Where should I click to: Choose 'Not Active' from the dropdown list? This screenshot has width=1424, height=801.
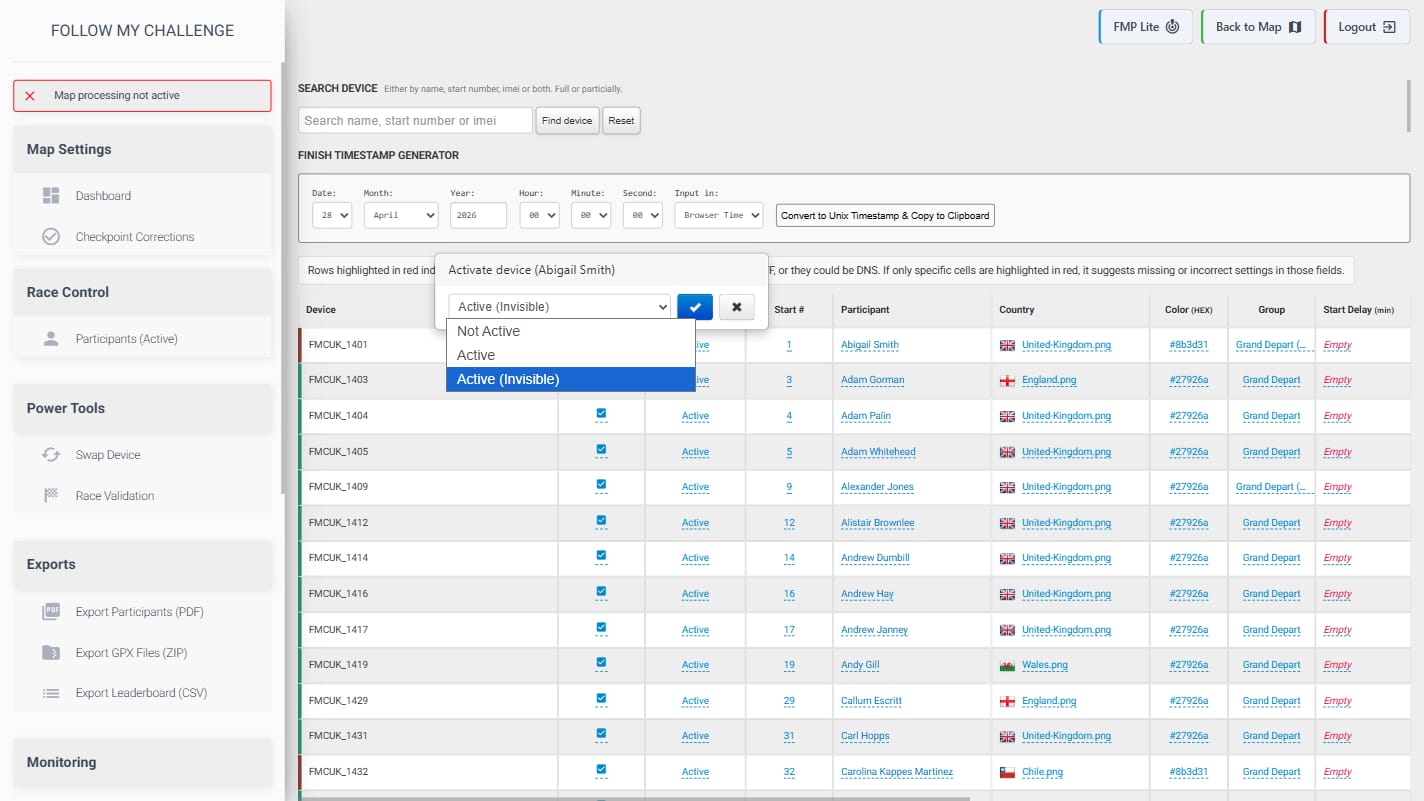pos(488,331)
